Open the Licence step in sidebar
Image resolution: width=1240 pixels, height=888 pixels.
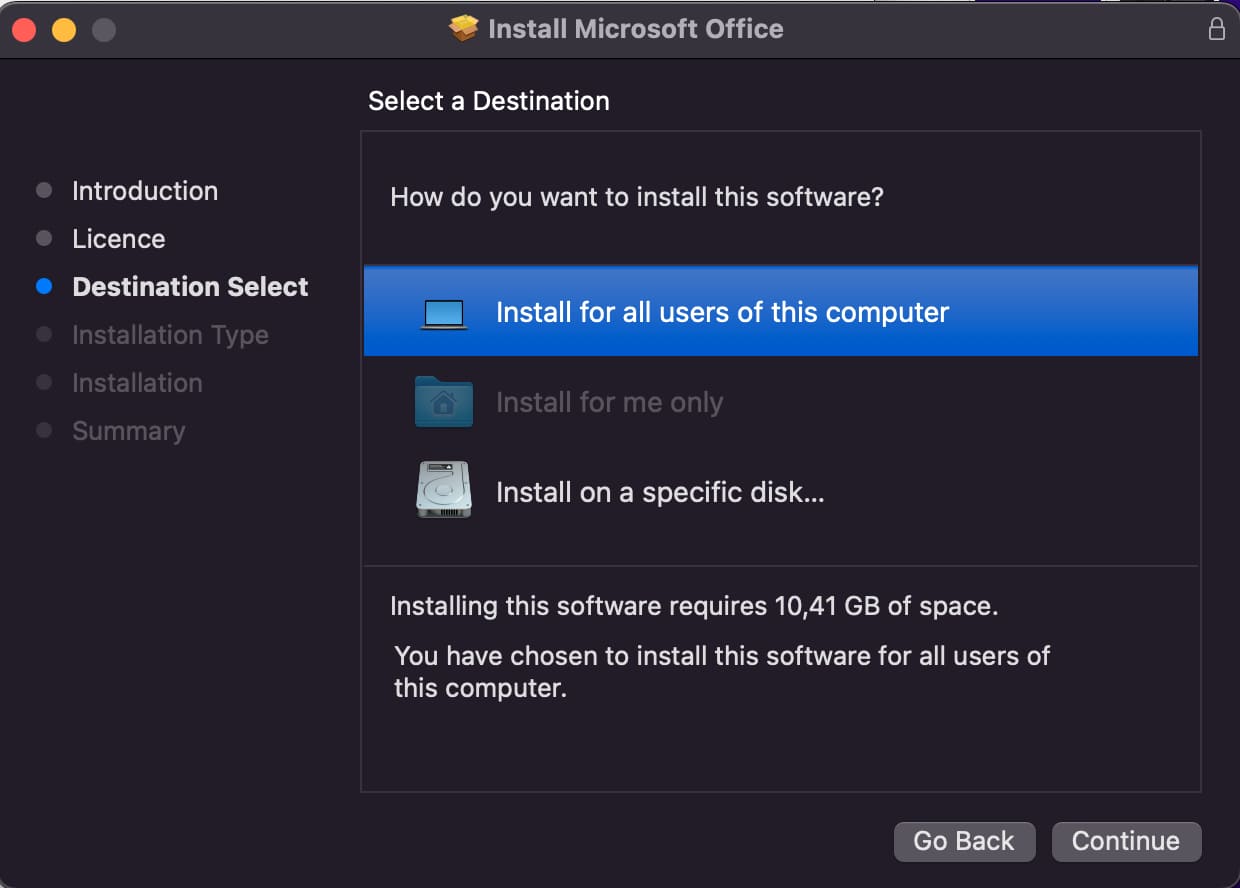119,239
